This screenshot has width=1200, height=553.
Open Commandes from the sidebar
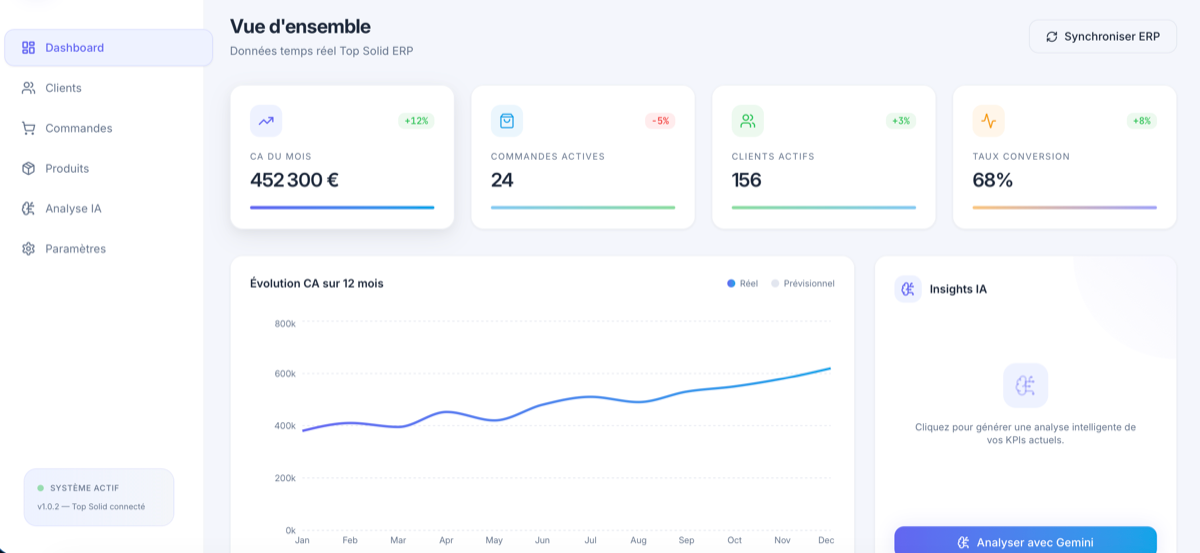point(108,128)
